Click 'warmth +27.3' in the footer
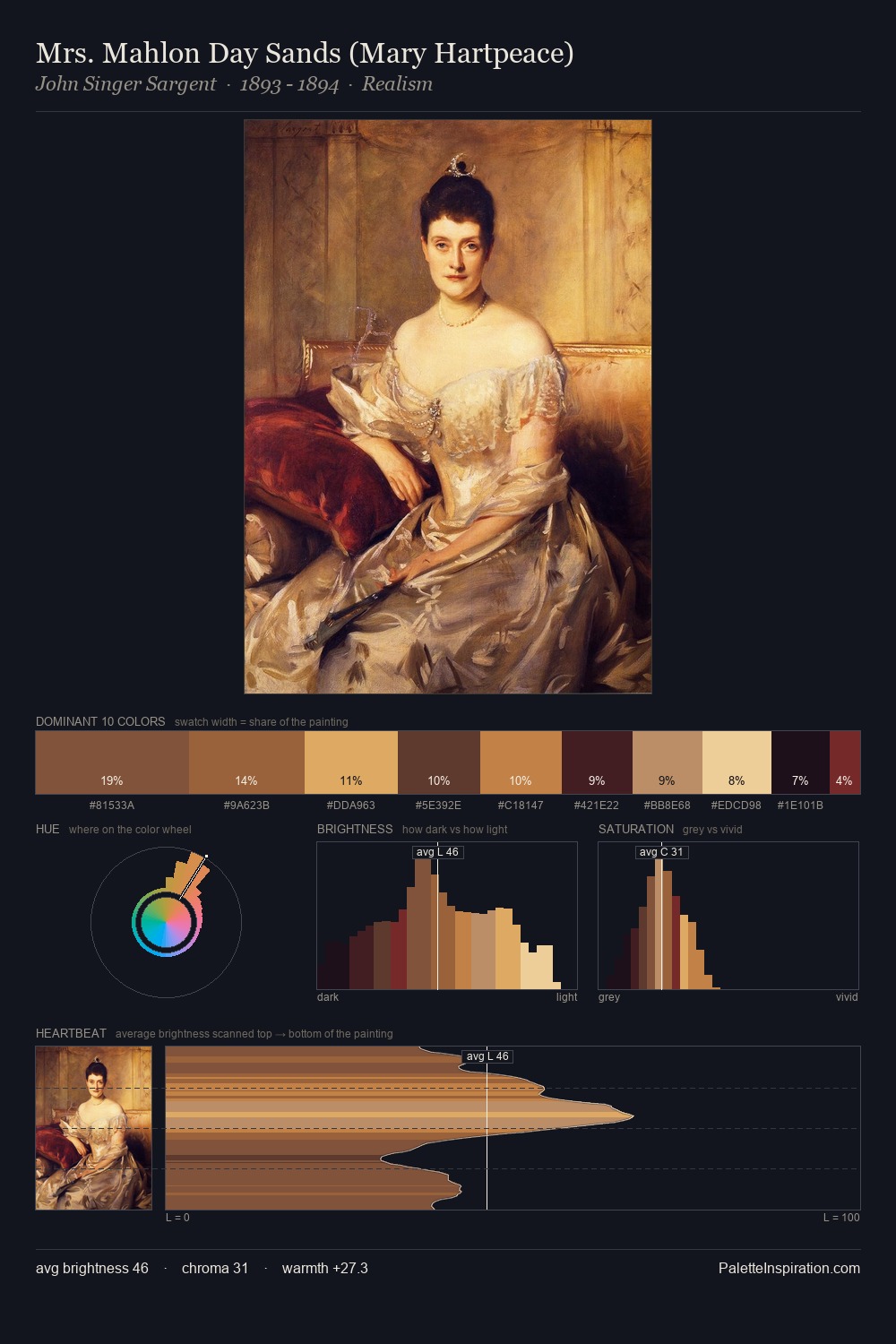Screen dimensions: 896x1344 (x=325, y=1268)
